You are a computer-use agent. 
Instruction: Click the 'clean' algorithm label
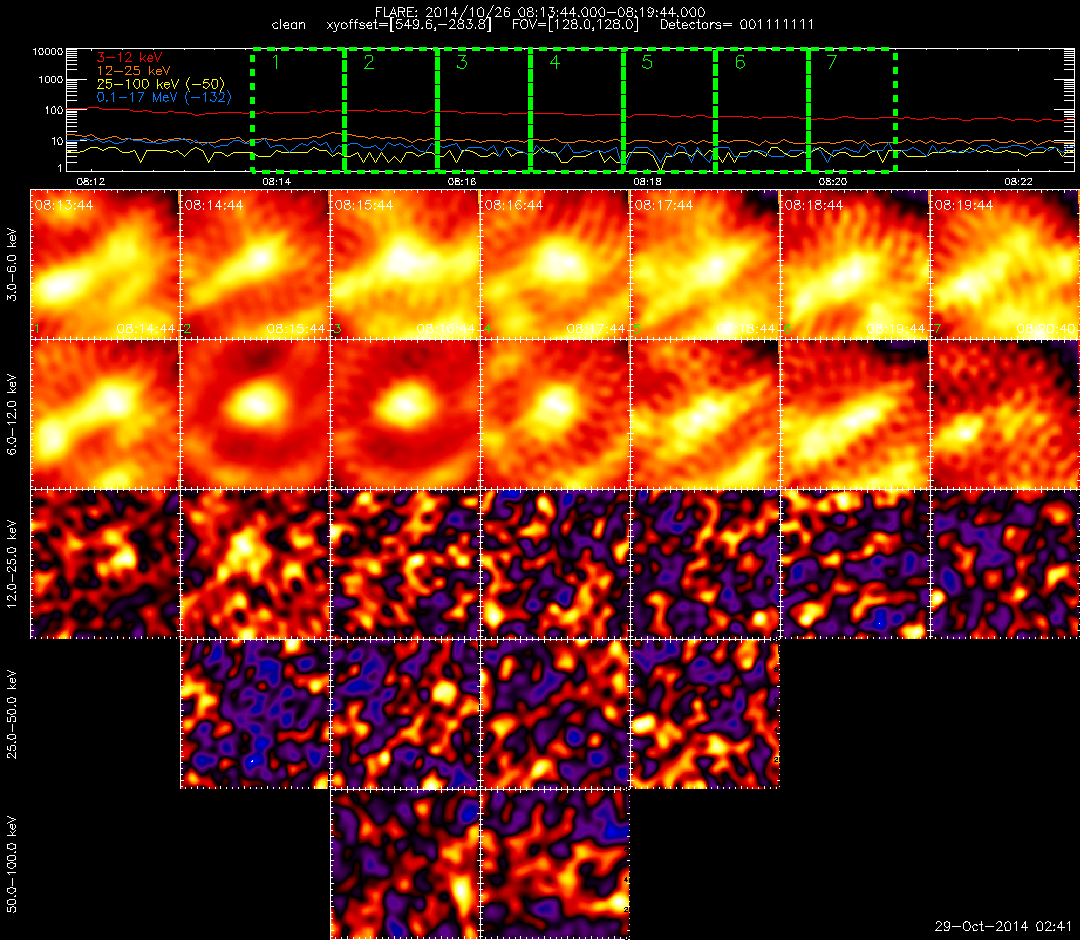point(289,25)
